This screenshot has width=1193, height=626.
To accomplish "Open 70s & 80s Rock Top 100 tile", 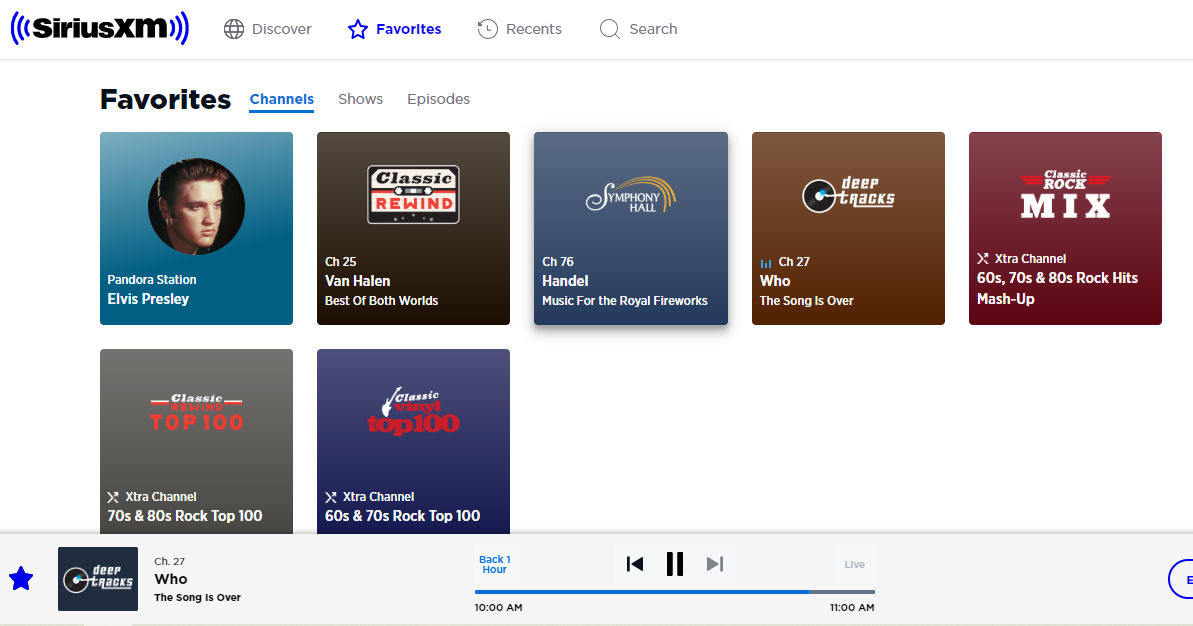I will (x=196, y=440).
